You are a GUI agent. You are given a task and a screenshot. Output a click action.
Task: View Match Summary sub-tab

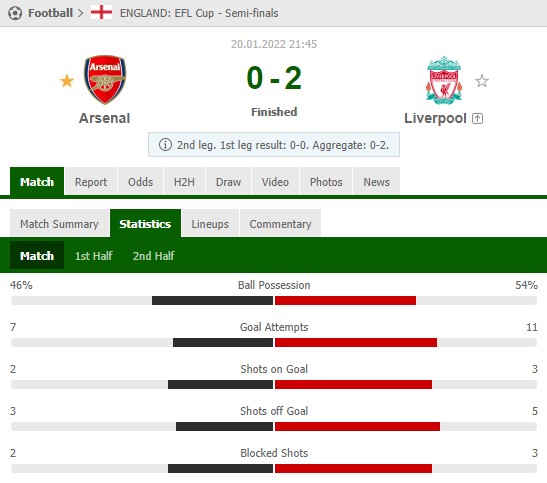pyautogui.click(x=60, y=223)
